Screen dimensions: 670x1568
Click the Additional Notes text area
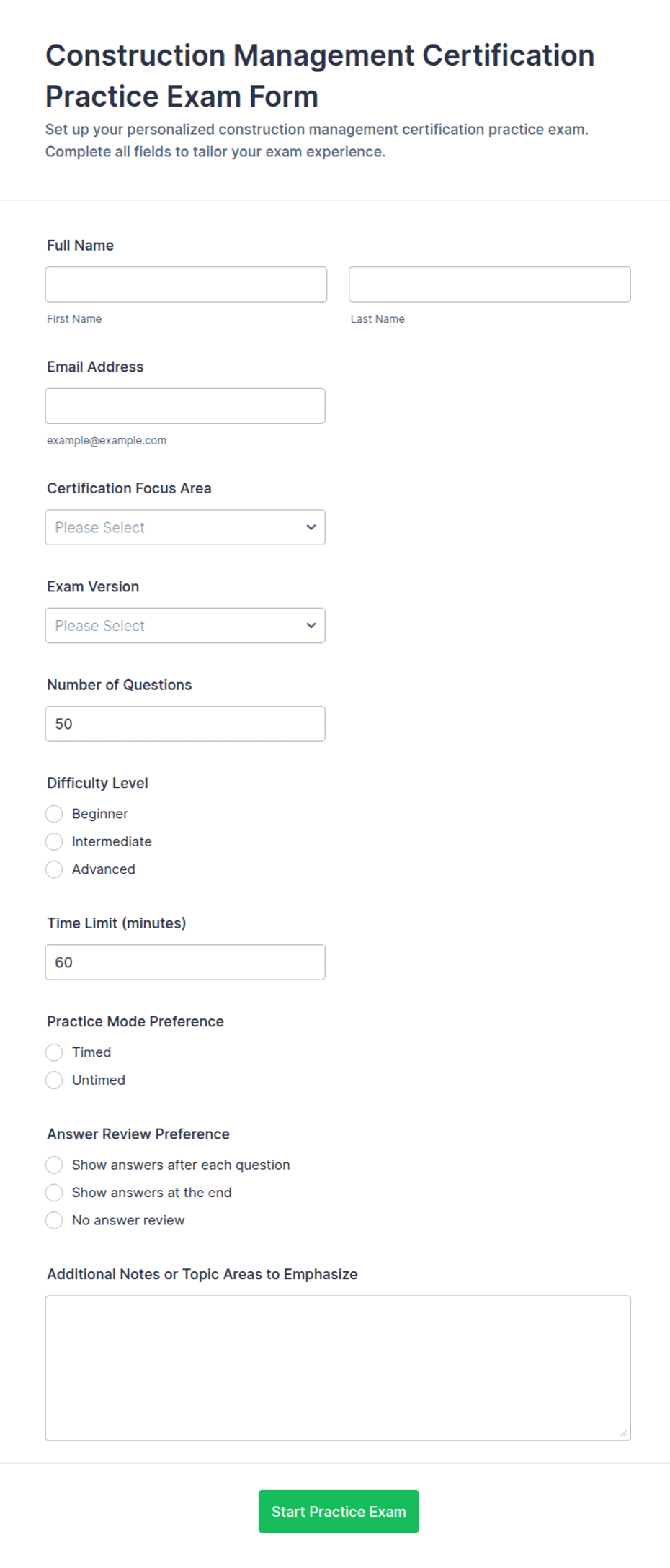(338, 1368)
